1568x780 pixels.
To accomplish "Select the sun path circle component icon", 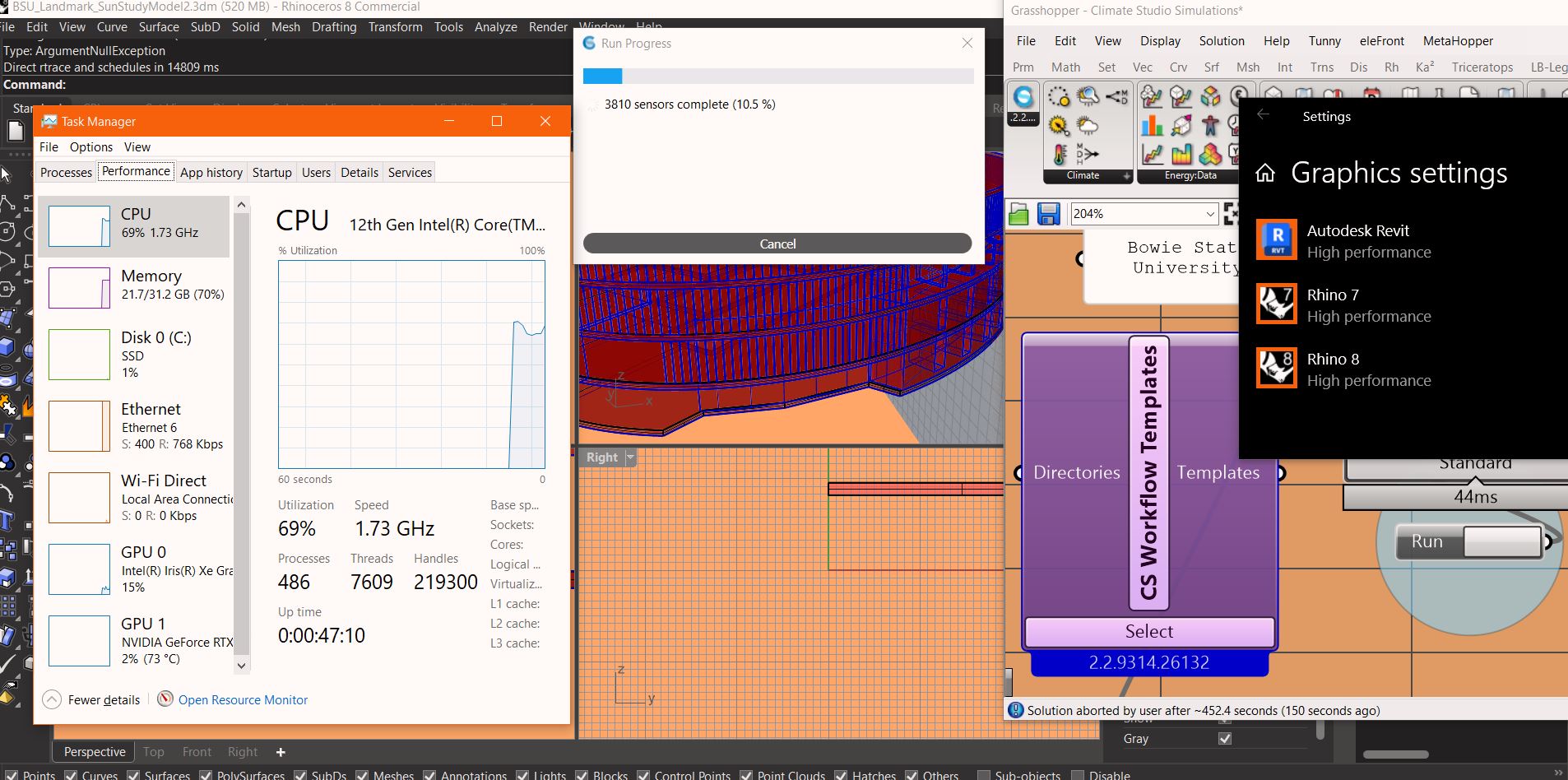I will pyautogui.click(x=1059, y=97).
